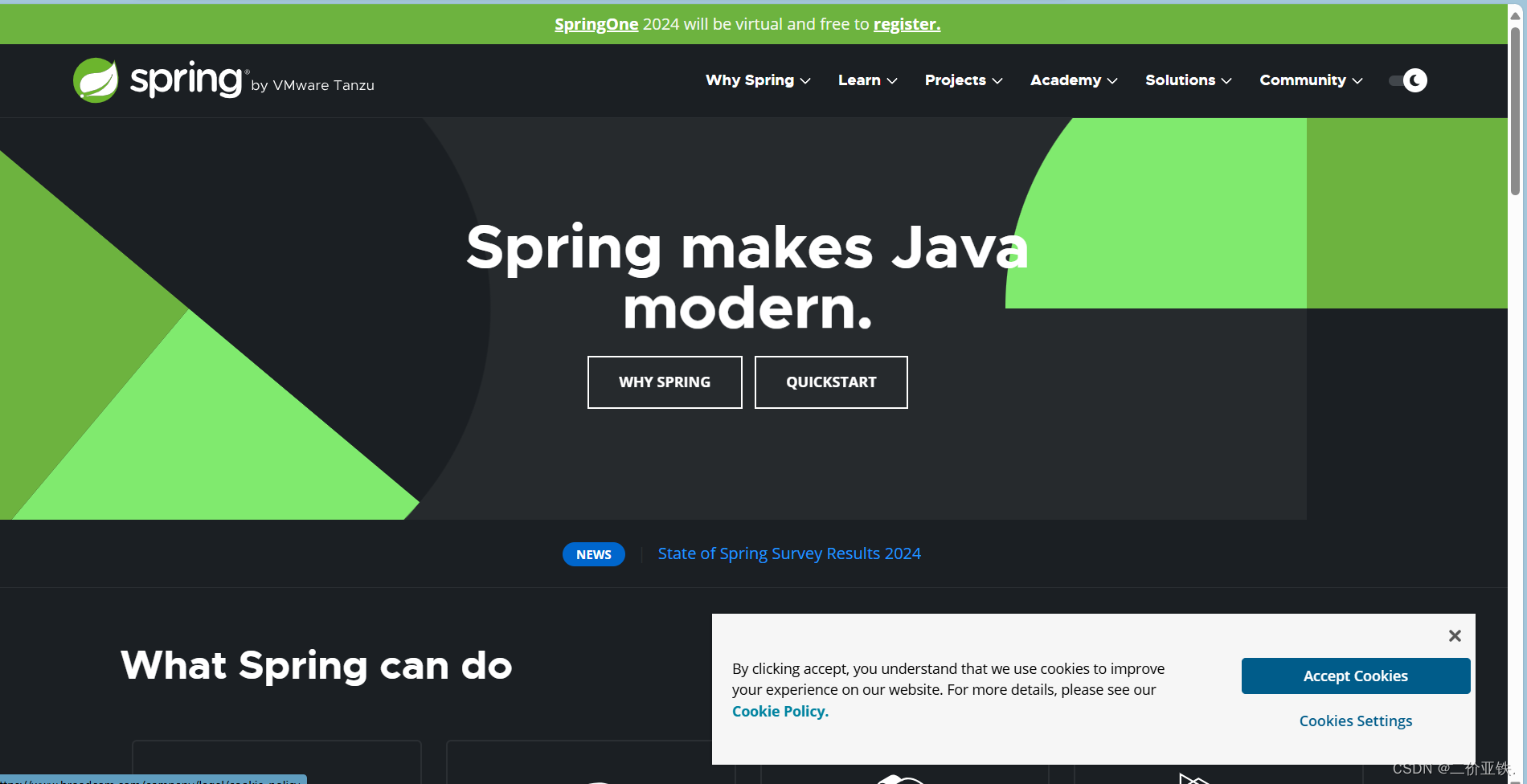1527x784 pixels.
Task: Click the register link in banner
Action: pos(907,24)
